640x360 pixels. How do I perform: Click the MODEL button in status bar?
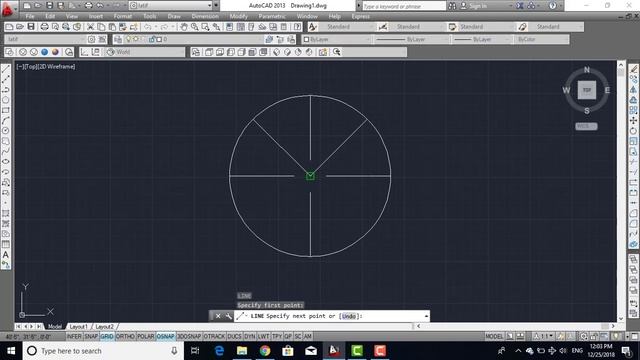(x=494, y=336)
